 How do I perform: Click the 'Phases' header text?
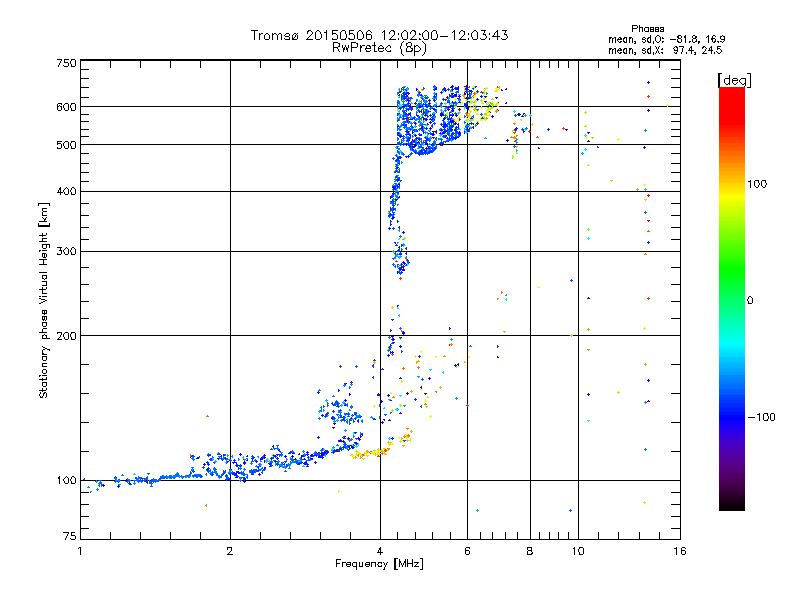pos(647,29)
